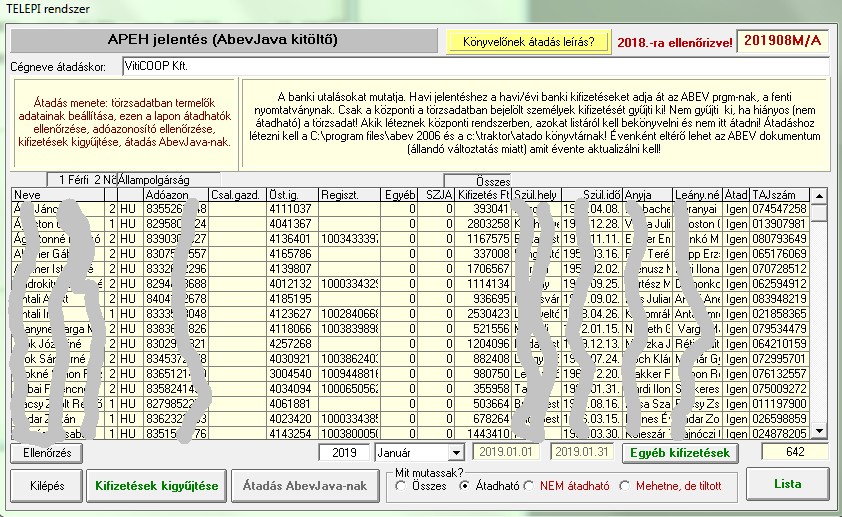Viewport: 842px width, 517px height.
Task: Click the SZJA column header
Action: tap(436, 195)
